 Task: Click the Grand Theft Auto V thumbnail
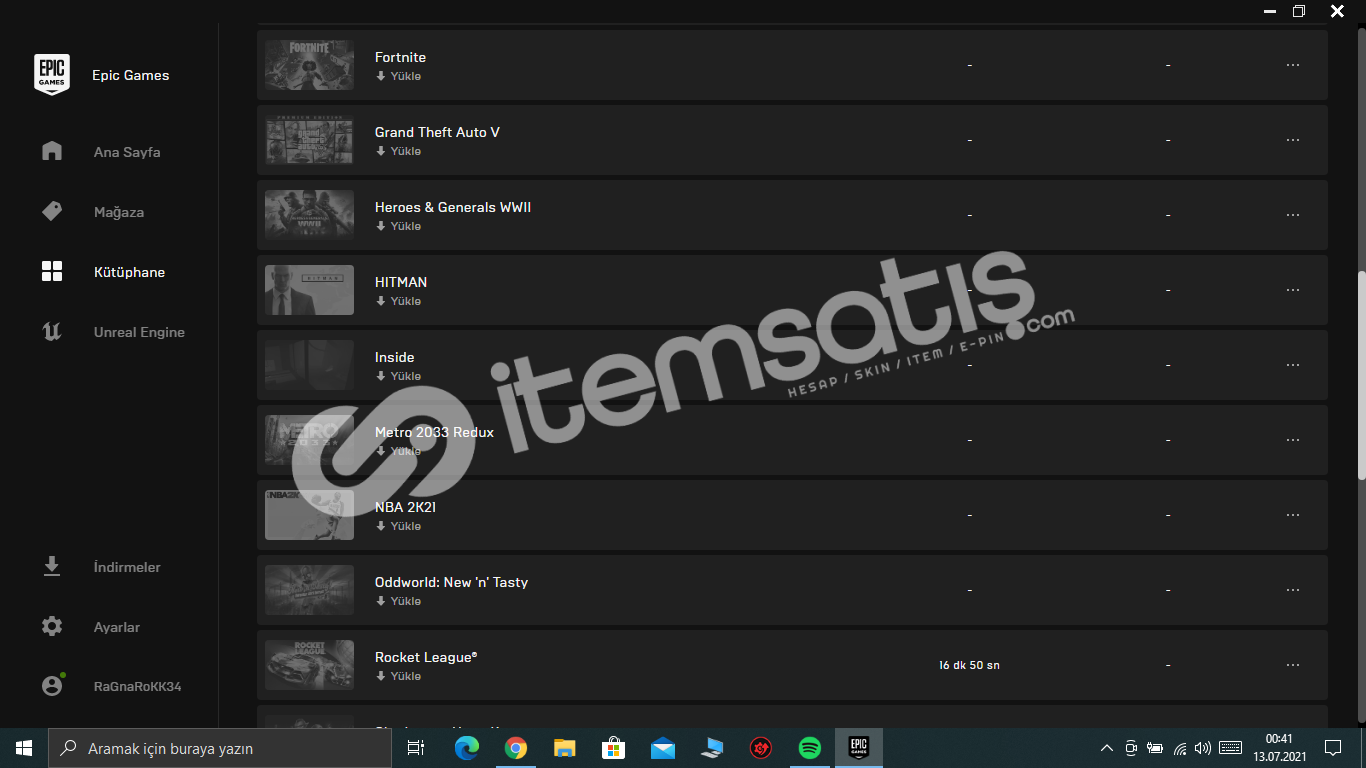(309, 140)
